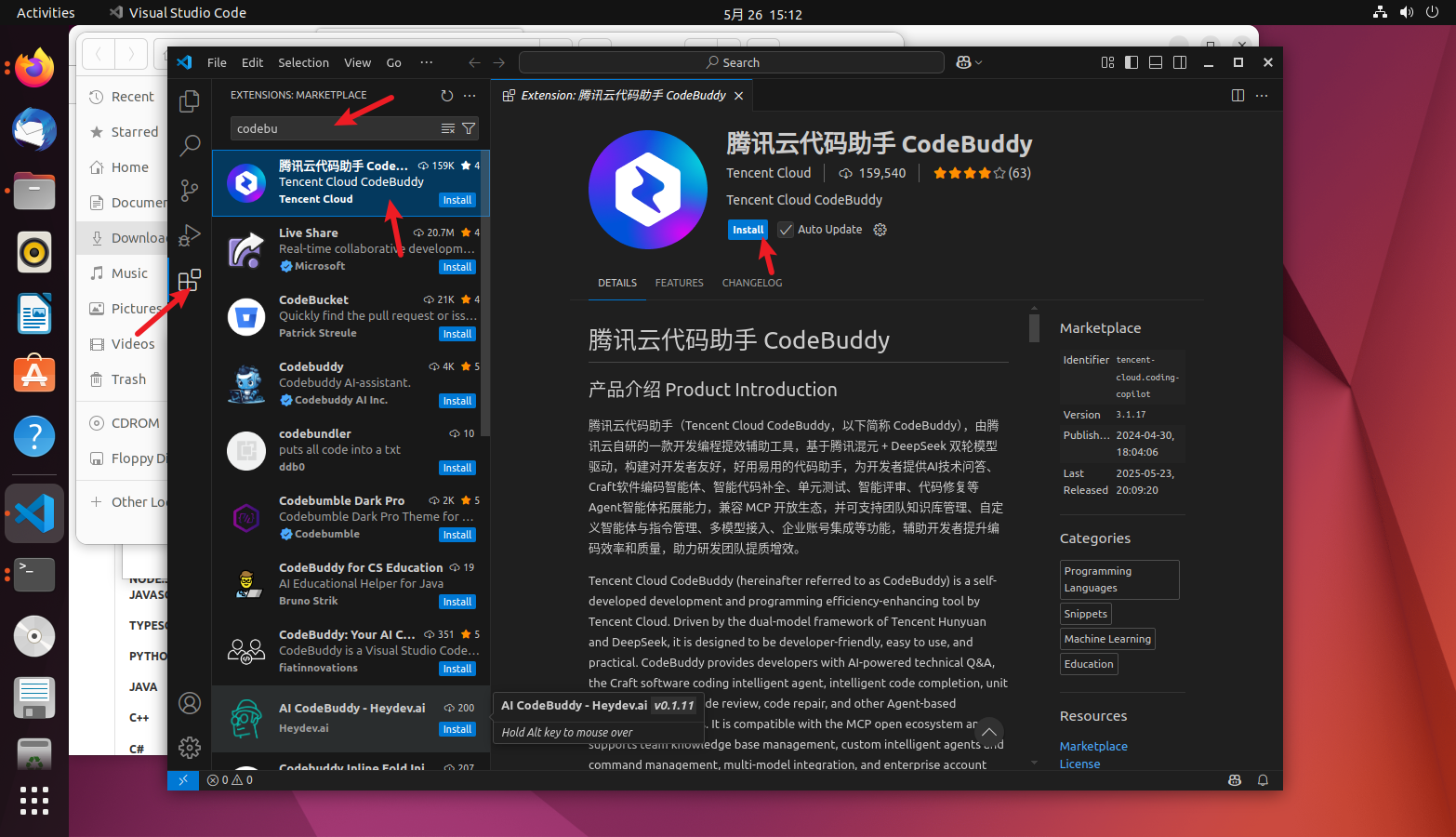
Task: Select the AI CodeBuddy - Heydev.ai extension
Action: [351, 719]
